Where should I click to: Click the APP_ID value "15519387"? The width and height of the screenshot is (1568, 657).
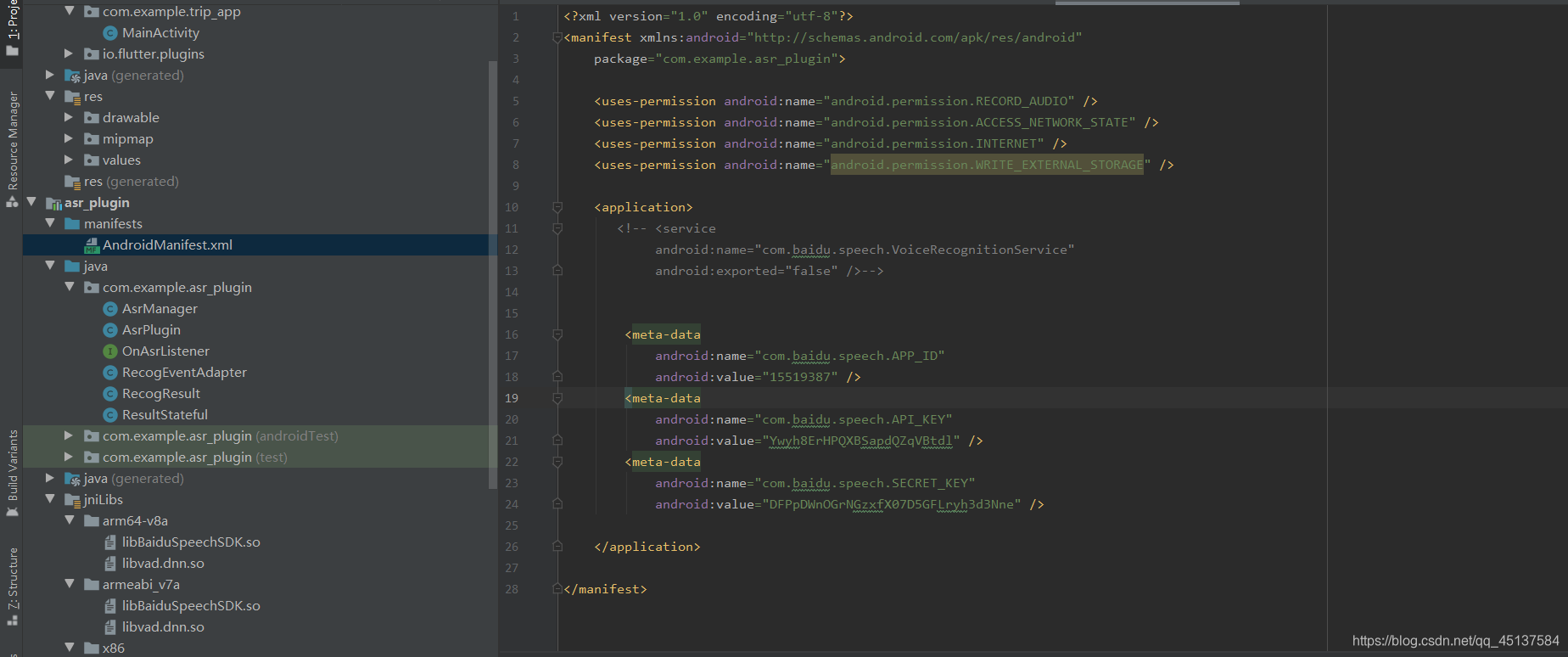(800, 377)
